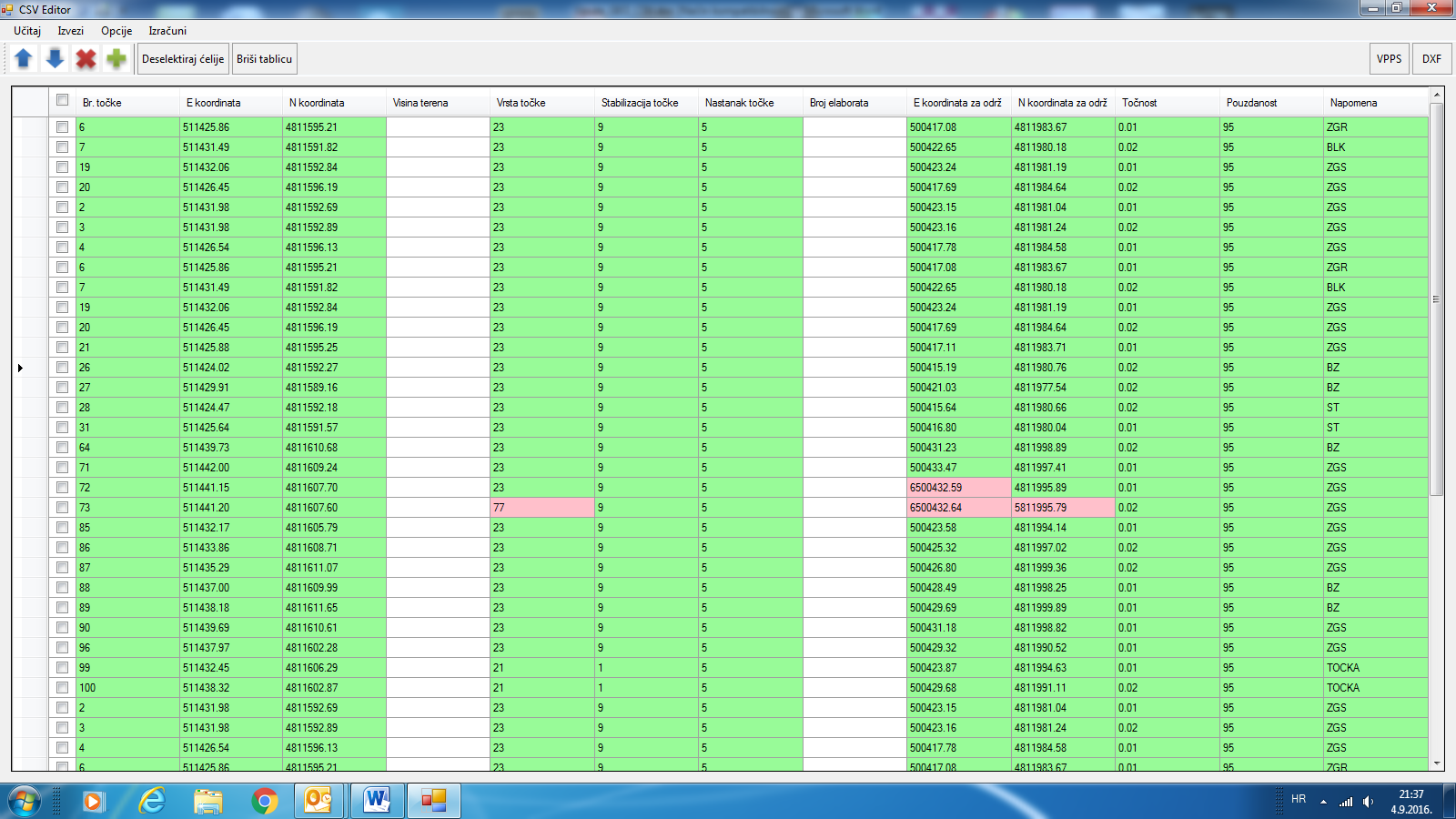Open Internet Explorer from the taskbar
Screen dimensions: 1456x819
[151, 801]
